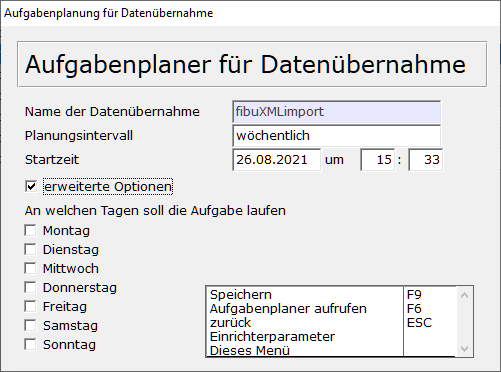Screen dimensions: 501x372
Task: Click the F9 shortcut label
Action: tap(414, 294)
